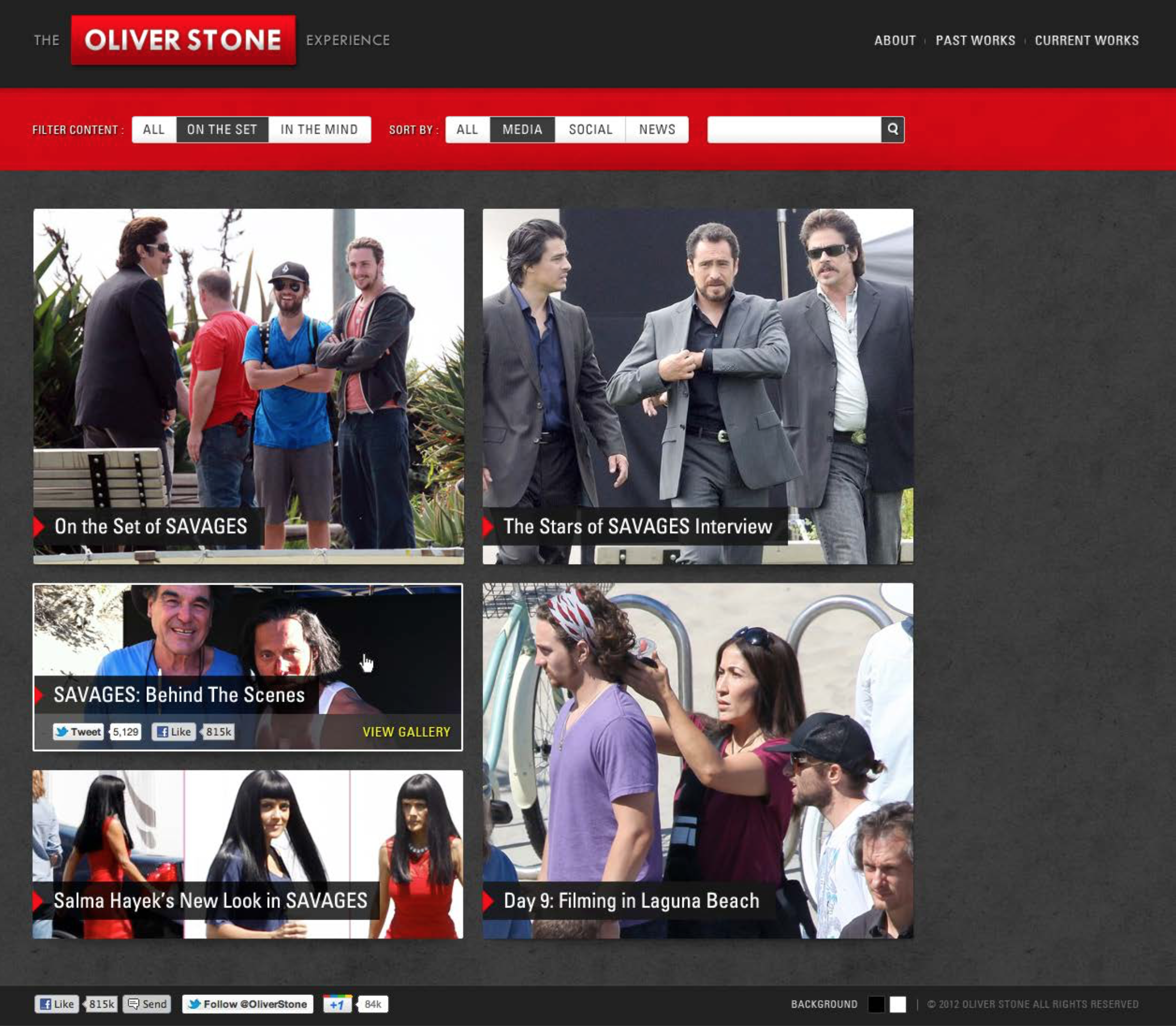Open Day 9: Filming in Laguna Beach
This screenshot has width=1176, height=1026.
(x=631, y=901)
